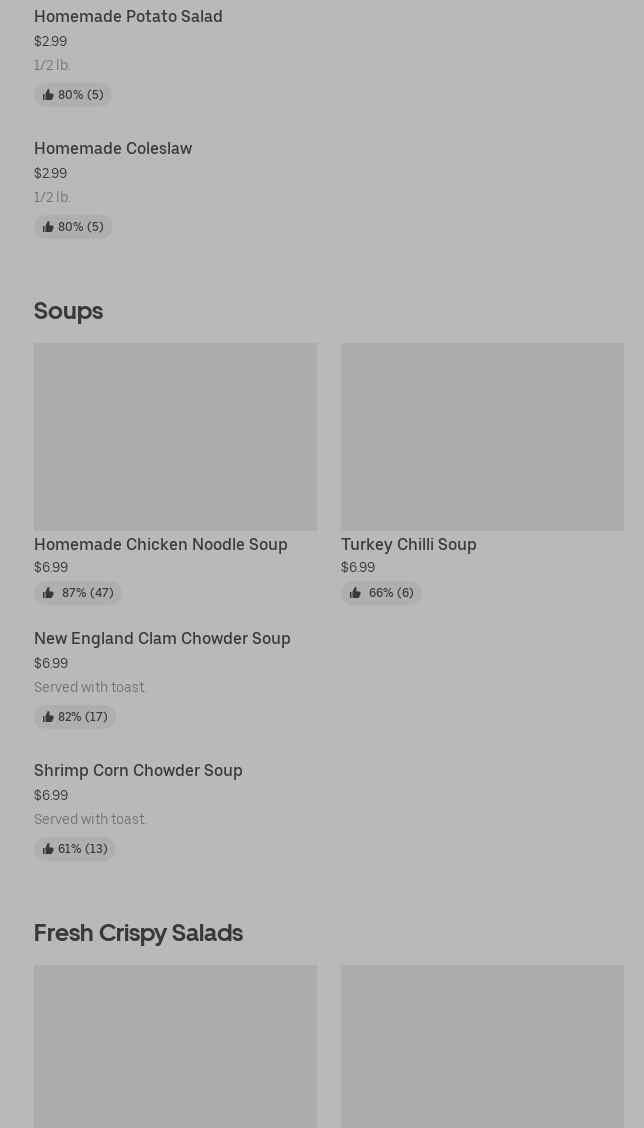Open the Homemade Coleslaw item
Screen dimensions: 644x1128
113,148
